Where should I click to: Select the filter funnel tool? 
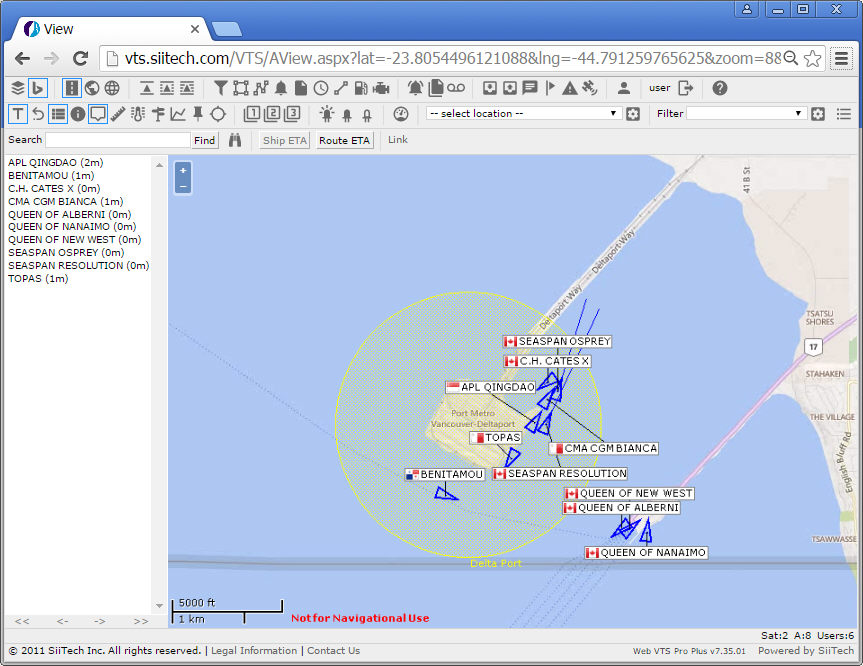pyautogui.click(x=220, y=88)
